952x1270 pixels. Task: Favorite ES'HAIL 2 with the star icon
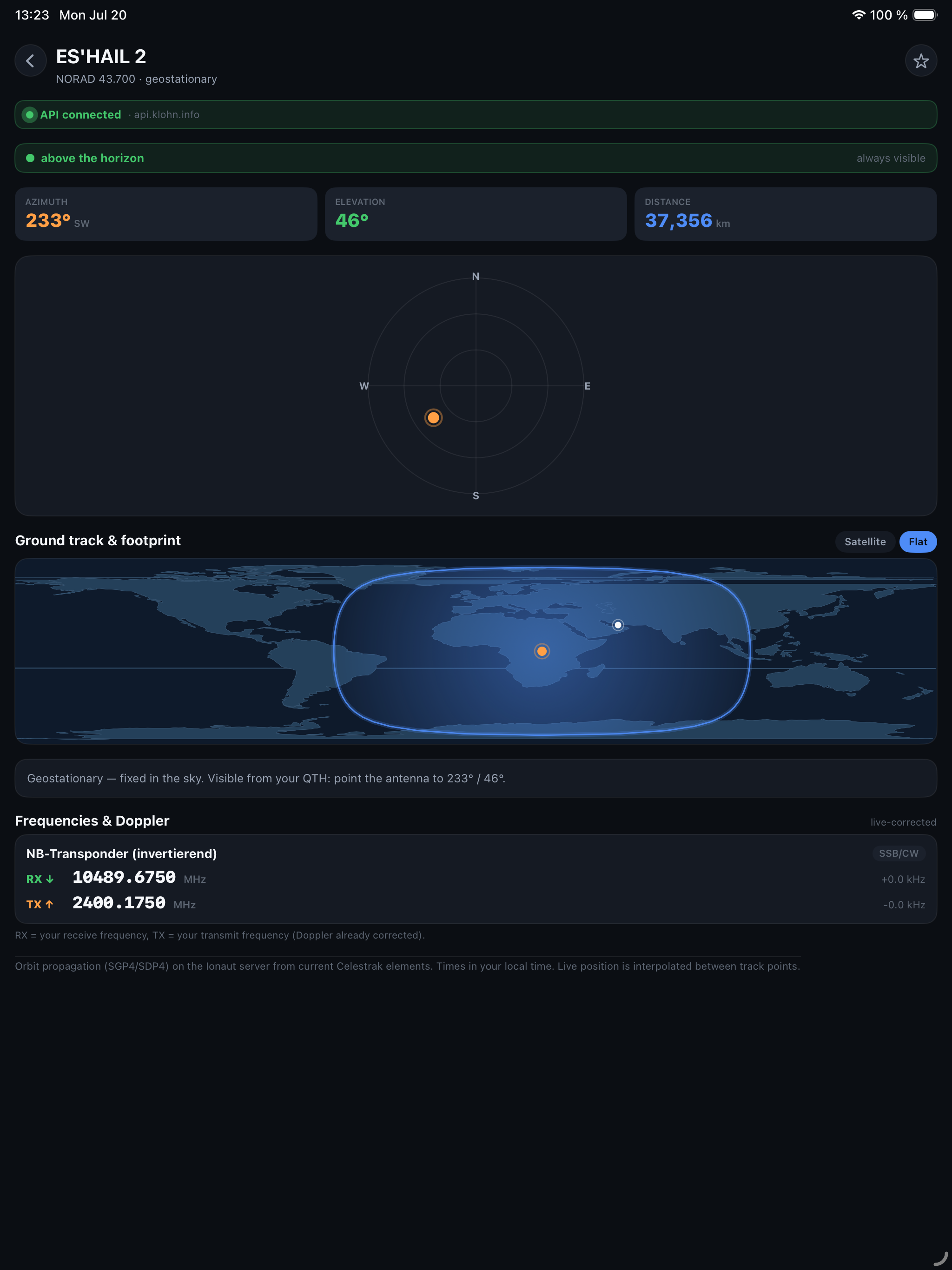921,61
